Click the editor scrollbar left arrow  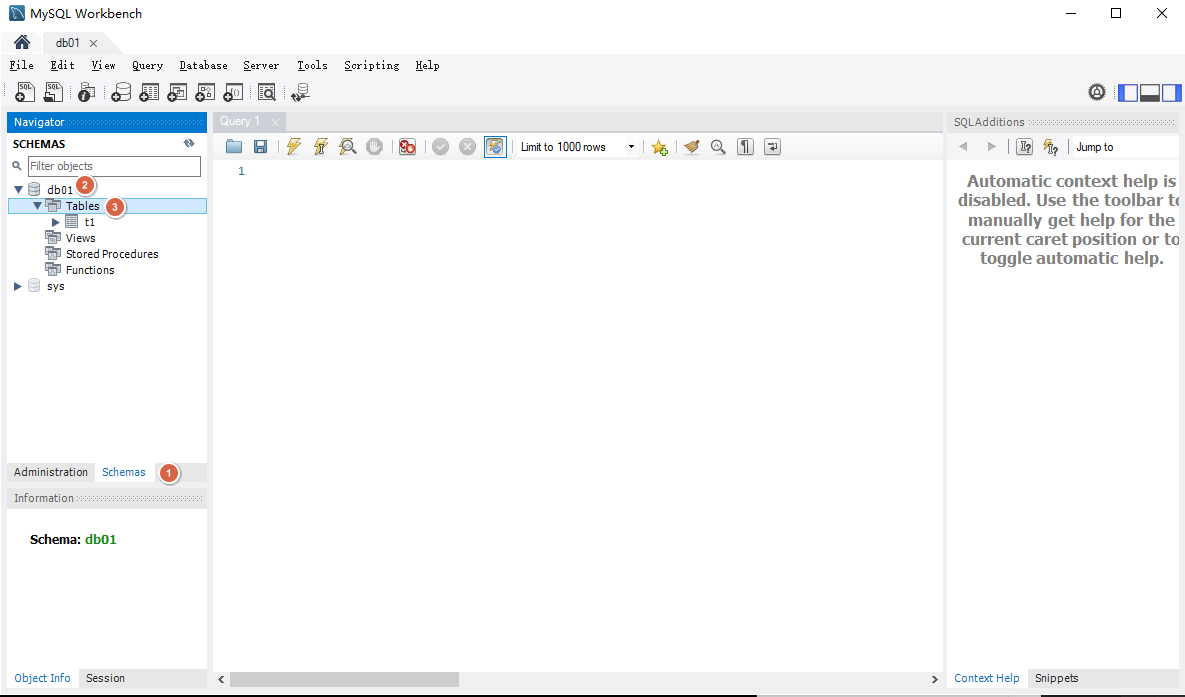(221, 679)
